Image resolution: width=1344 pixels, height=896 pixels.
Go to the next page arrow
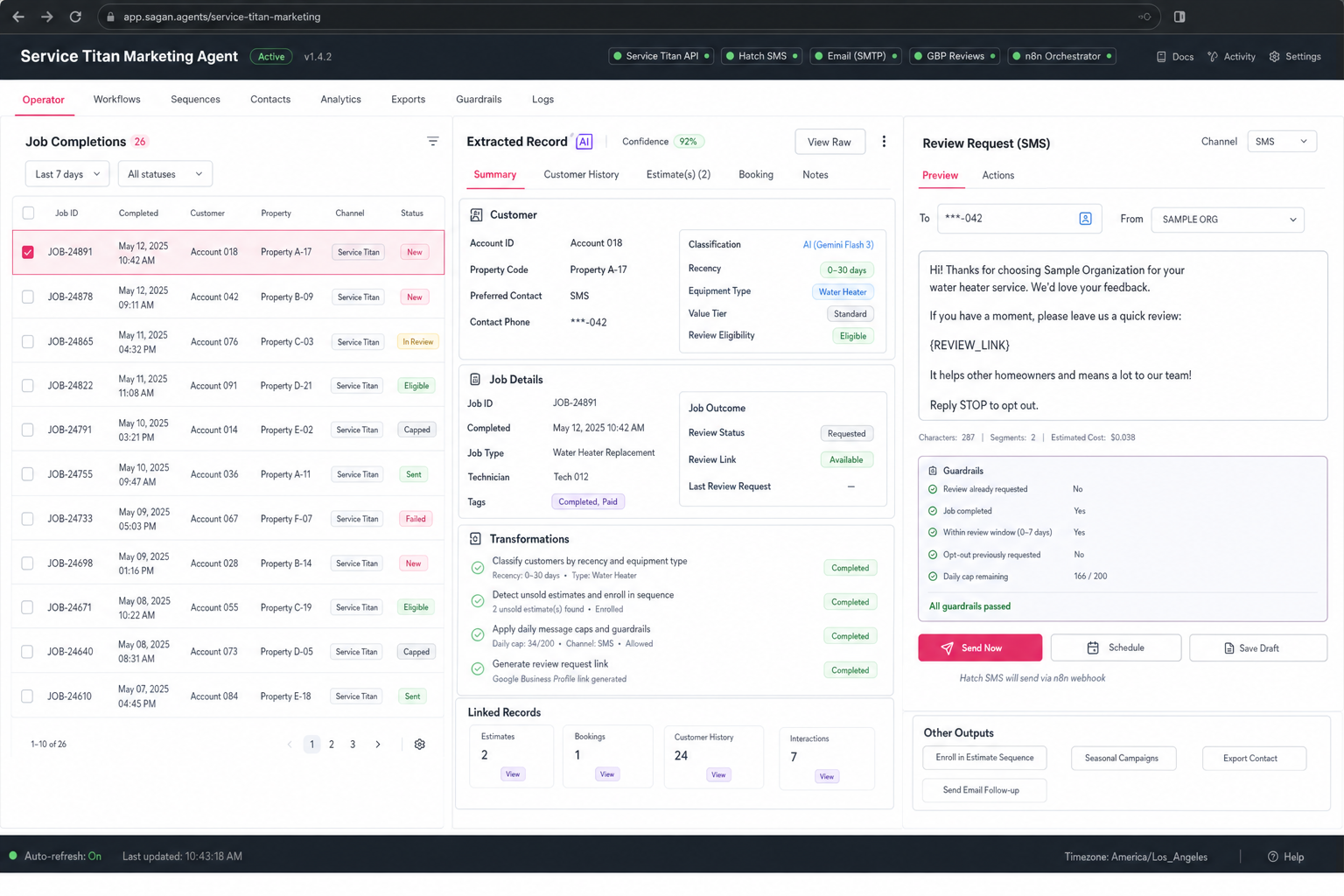pos(378,745)
